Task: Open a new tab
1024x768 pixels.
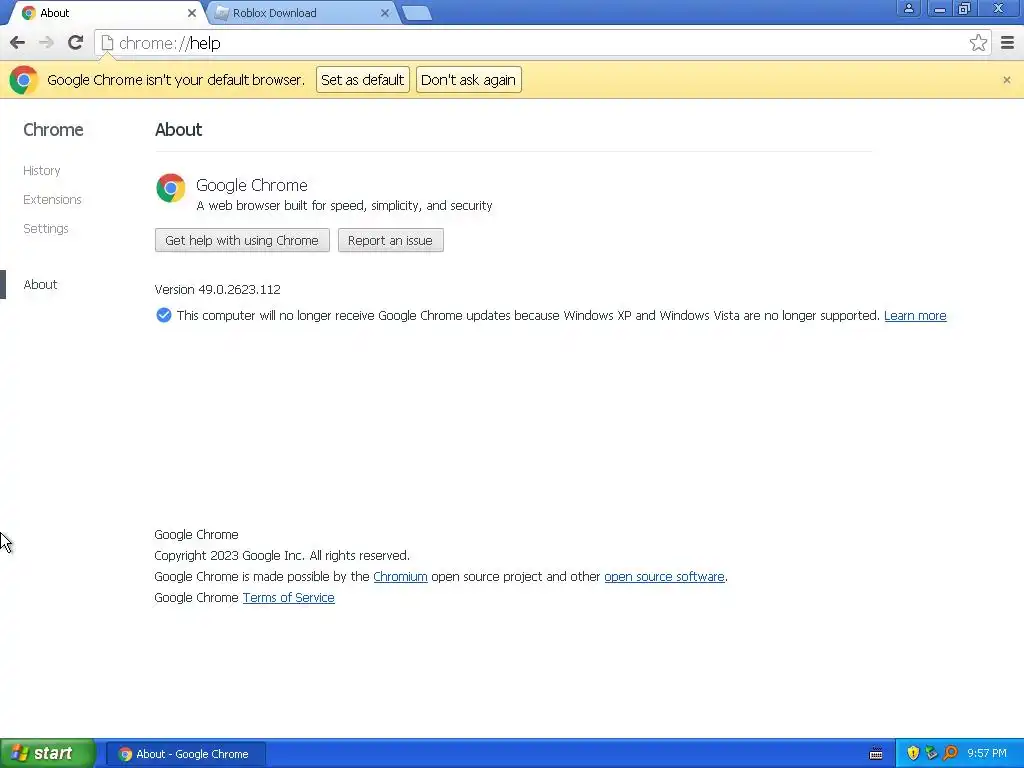Action: [x=417, y=13]
